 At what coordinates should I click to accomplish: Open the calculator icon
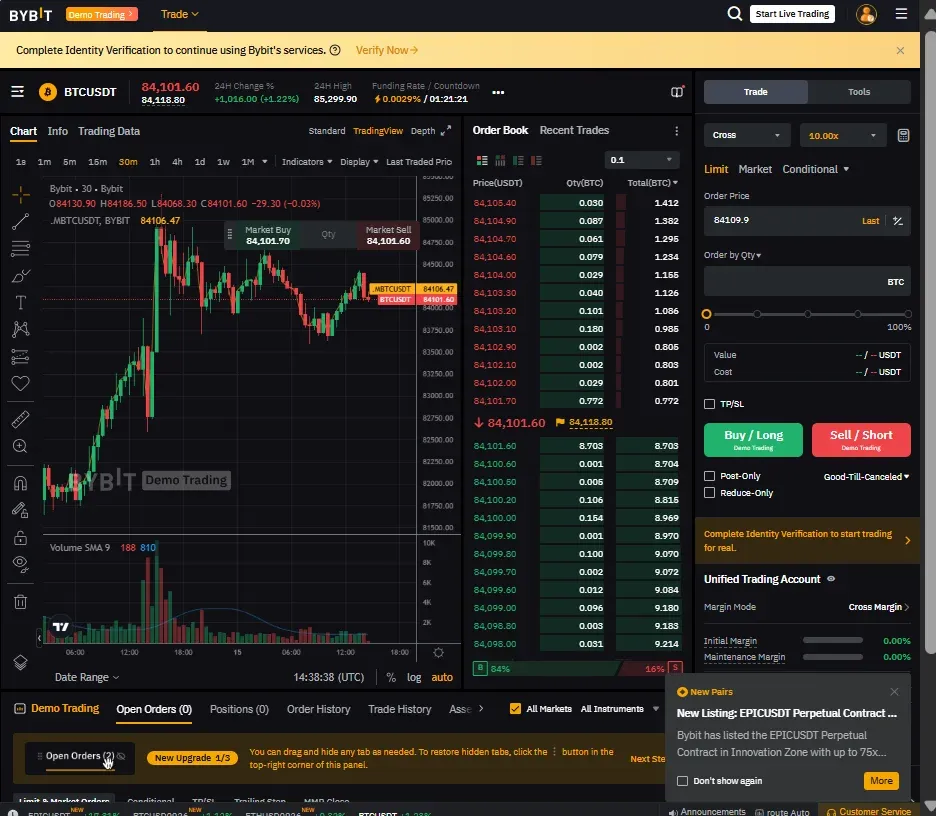(x=903, y=136)
